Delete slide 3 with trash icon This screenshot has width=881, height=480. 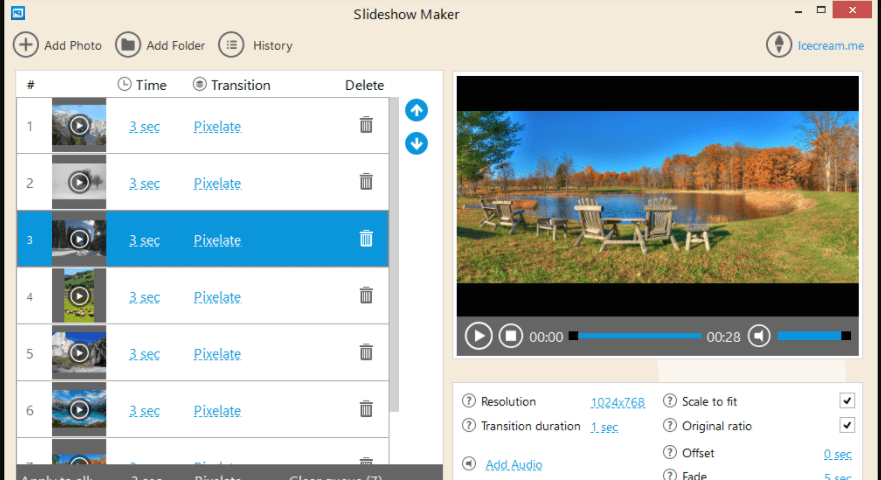[x=366, y=238]
